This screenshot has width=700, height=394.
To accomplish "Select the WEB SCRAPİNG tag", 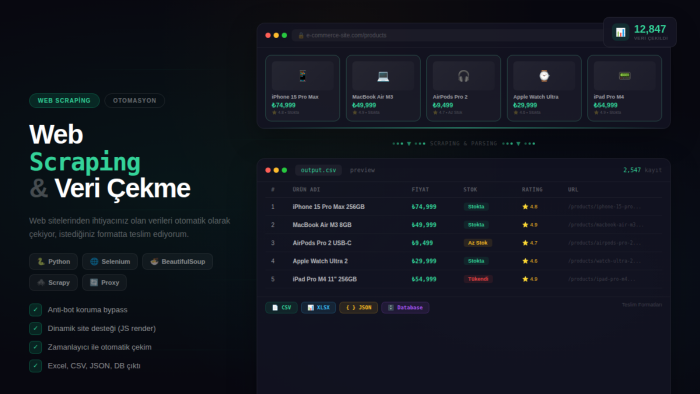I will (x=64, y=100).
